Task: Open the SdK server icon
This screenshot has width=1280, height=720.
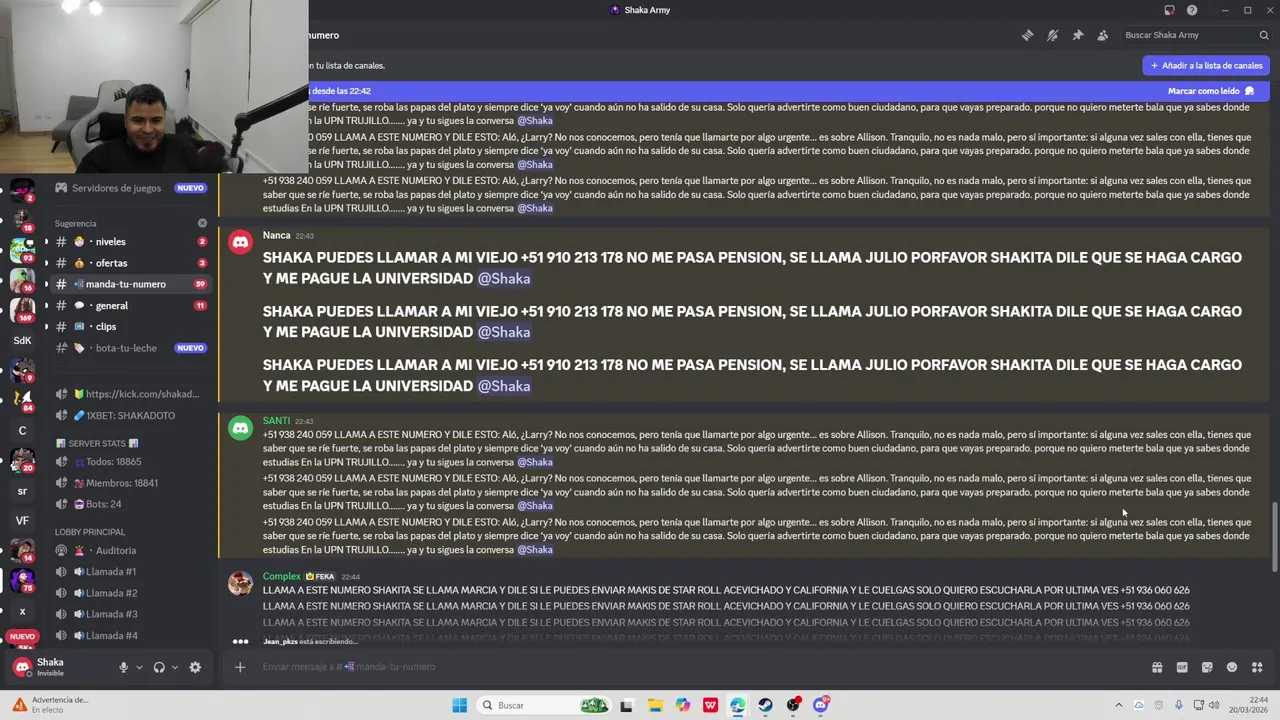Action: (22, 340)
